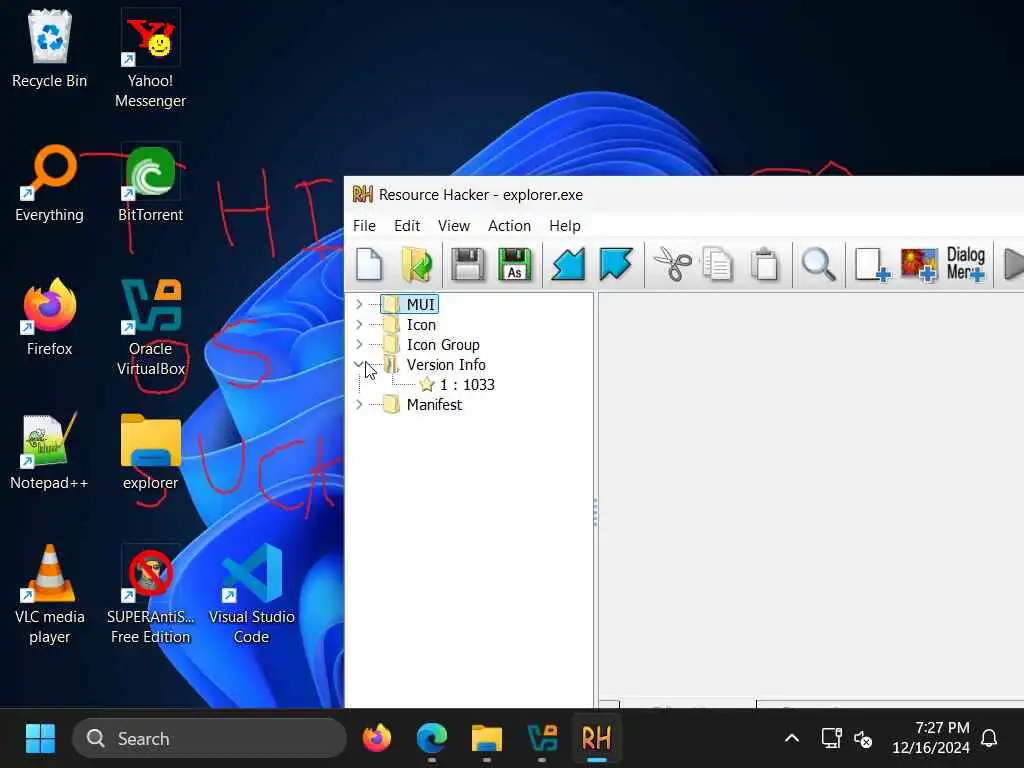Click the Add image resource icon
This screenshot has height=768, width=1024.
point(919,264)
